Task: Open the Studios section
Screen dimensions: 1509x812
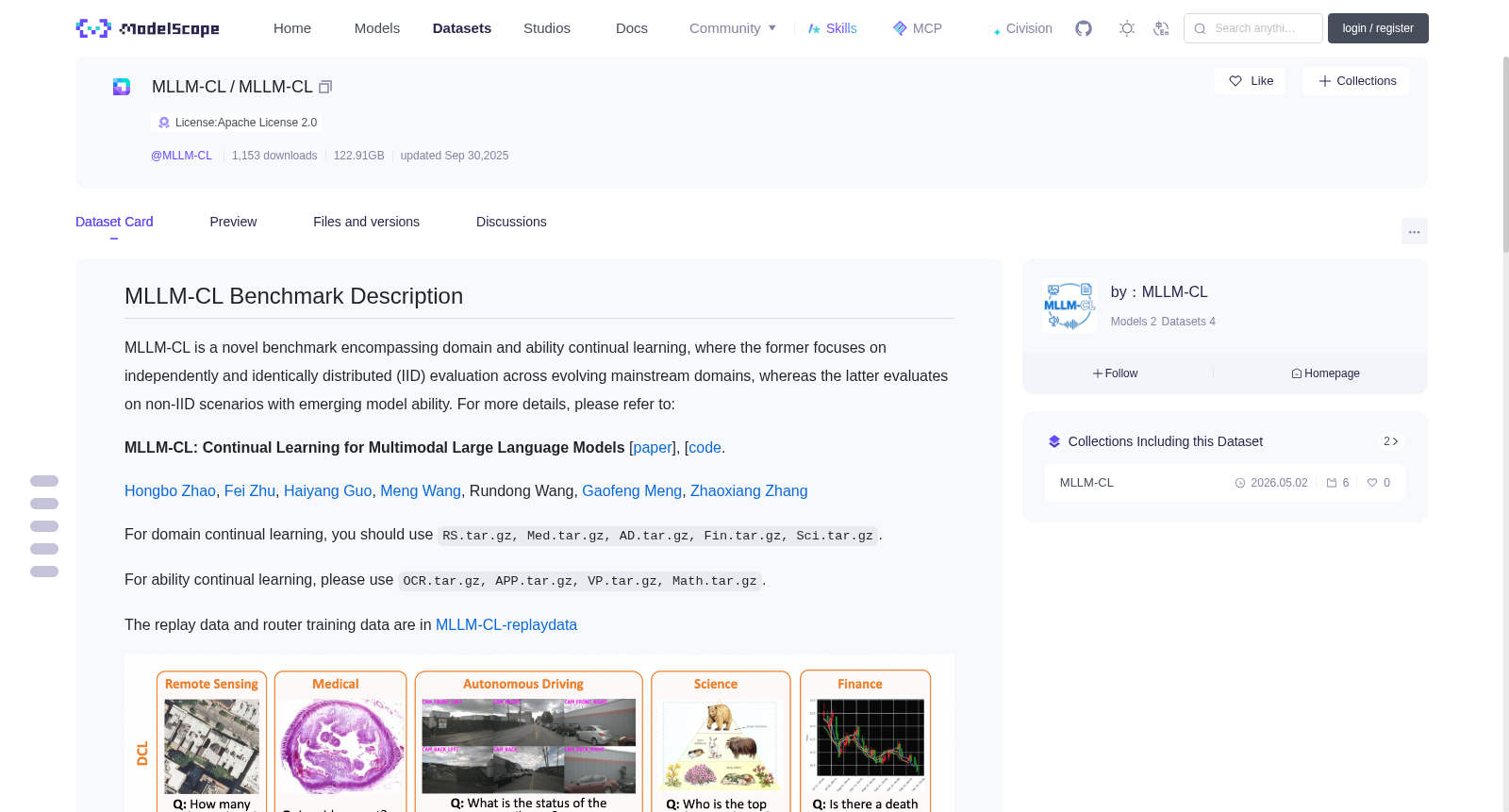Action: click(x=547, y=28)
